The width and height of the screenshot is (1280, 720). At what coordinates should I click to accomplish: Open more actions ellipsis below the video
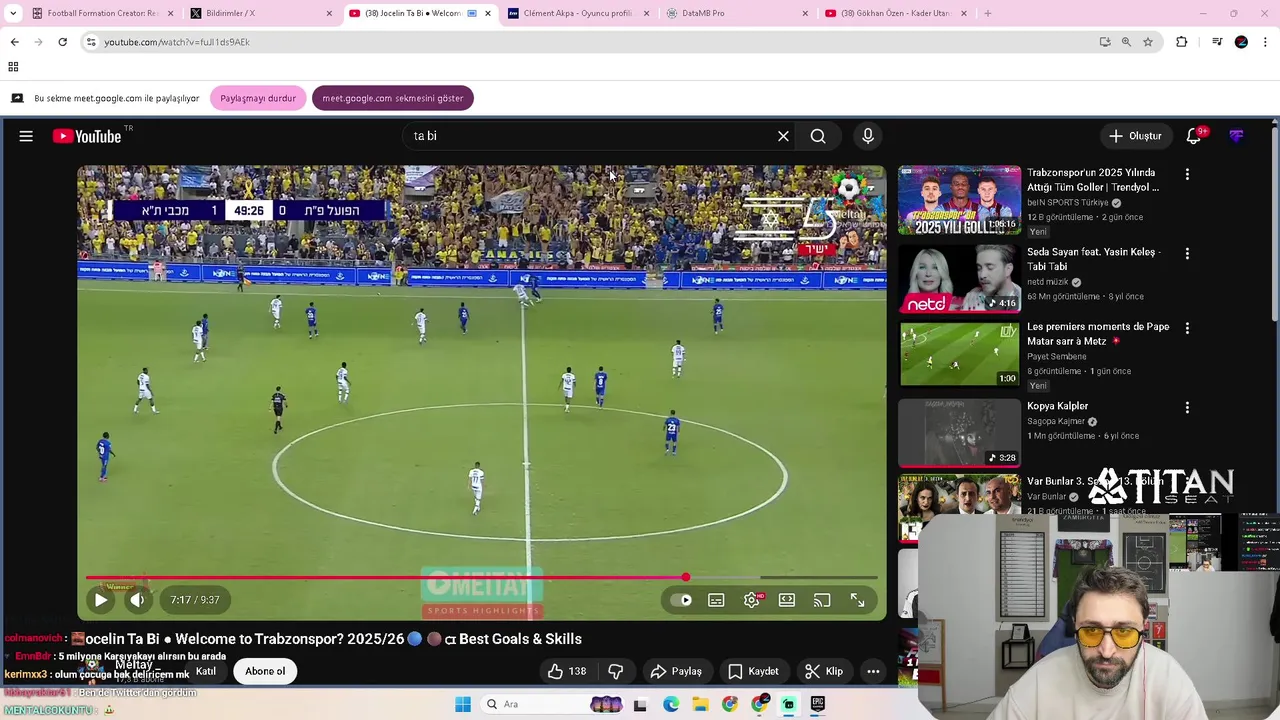pyautogui.click(x=873, y=671)
